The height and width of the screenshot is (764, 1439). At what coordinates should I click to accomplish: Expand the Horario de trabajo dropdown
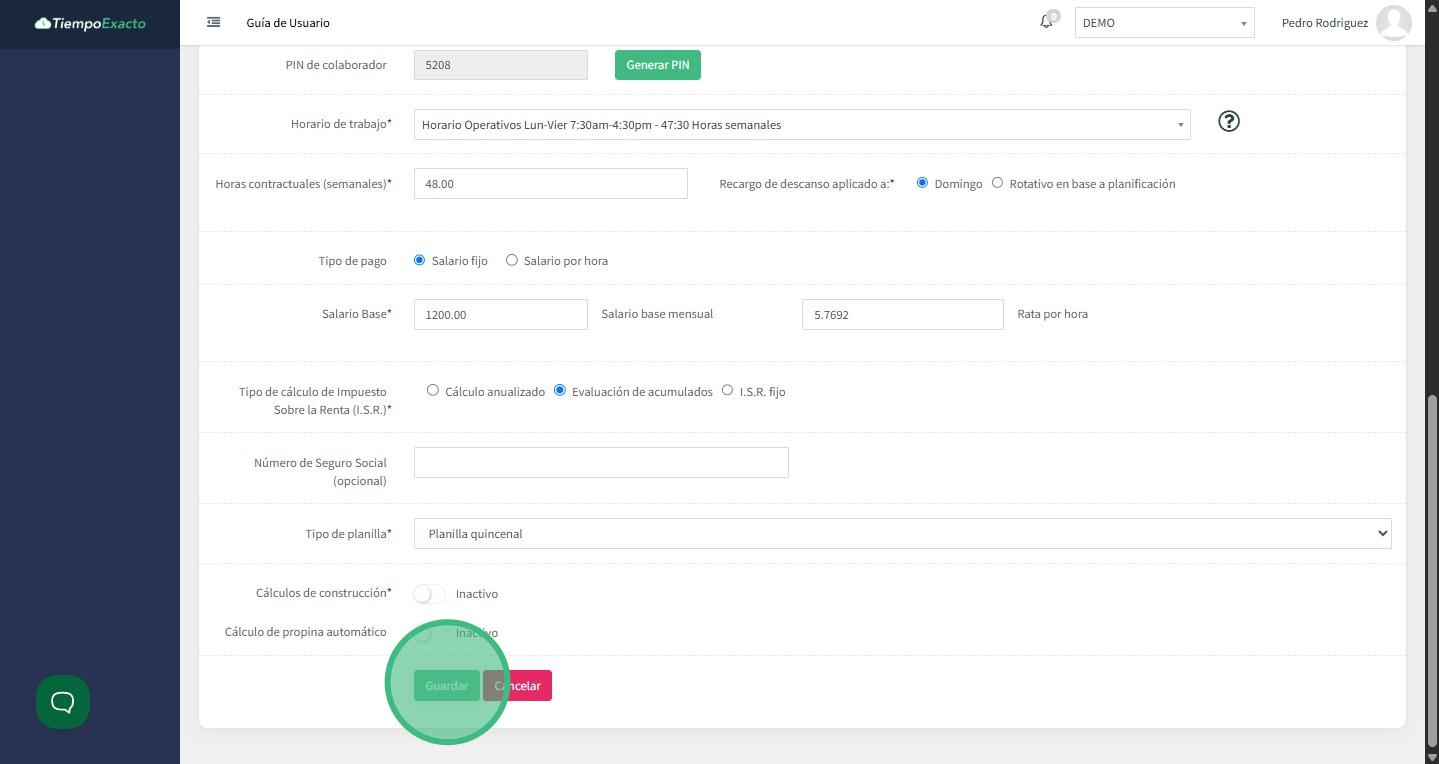801,125
